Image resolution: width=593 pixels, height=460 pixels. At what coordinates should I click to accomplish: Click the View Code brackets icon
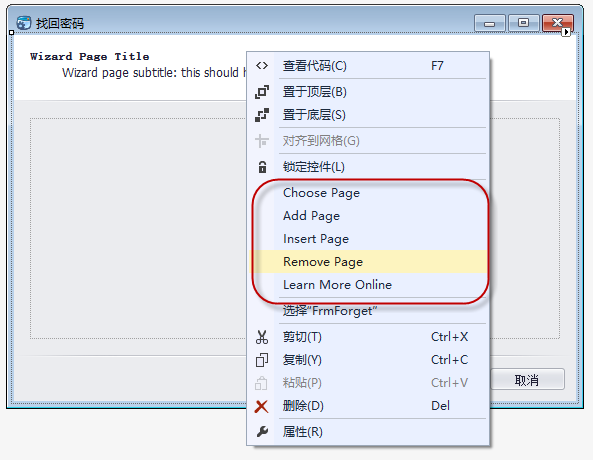click(x=262, y=66)
